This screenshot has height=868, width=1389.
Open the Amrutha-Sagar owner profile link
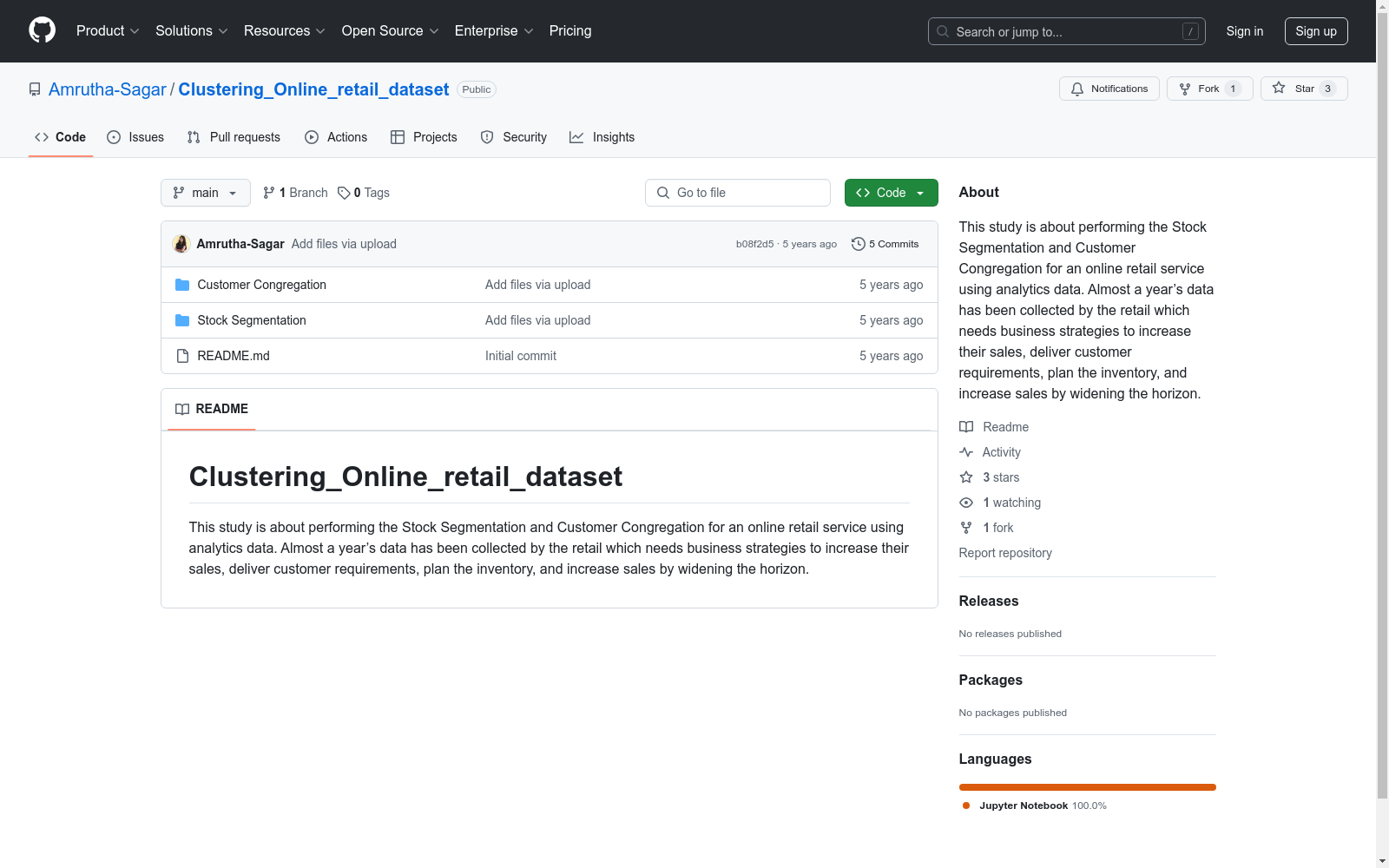pos(108,89)
